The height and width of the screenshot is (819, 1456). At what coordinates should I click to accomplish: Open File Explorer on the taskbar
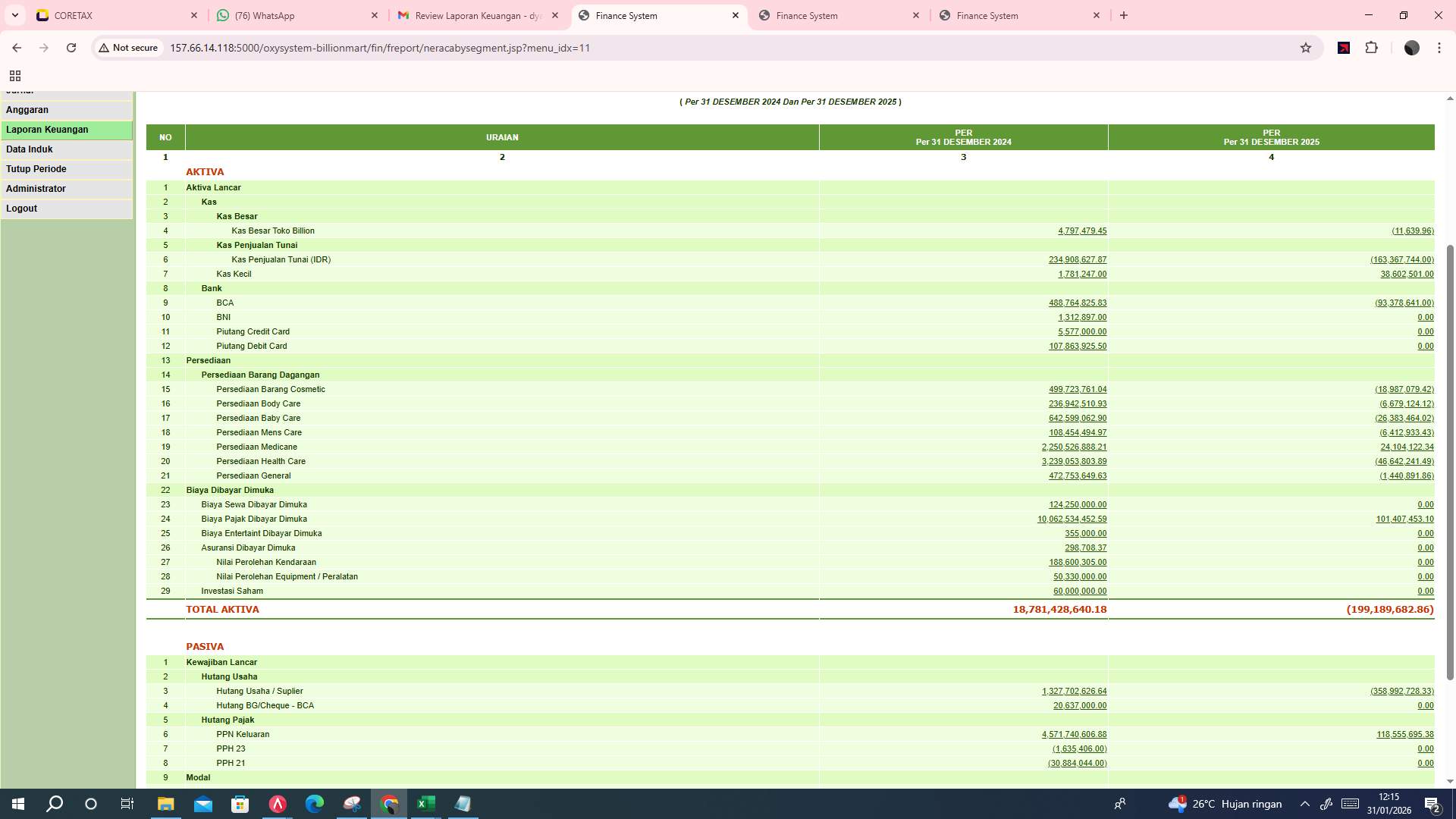(x=165, y=804)
